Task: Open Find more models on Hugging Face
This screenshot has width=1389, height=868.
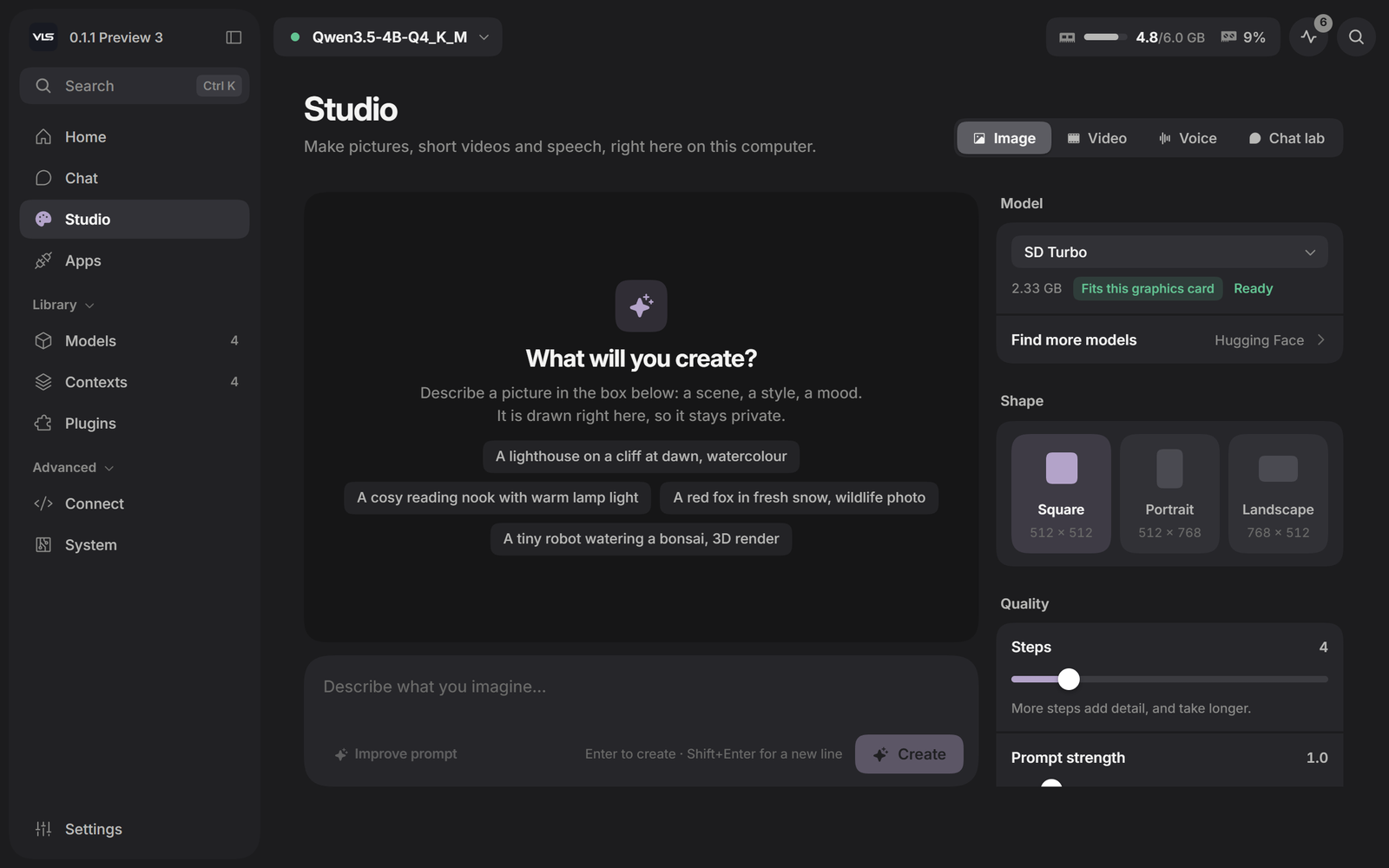Action: coord(1169,340)
